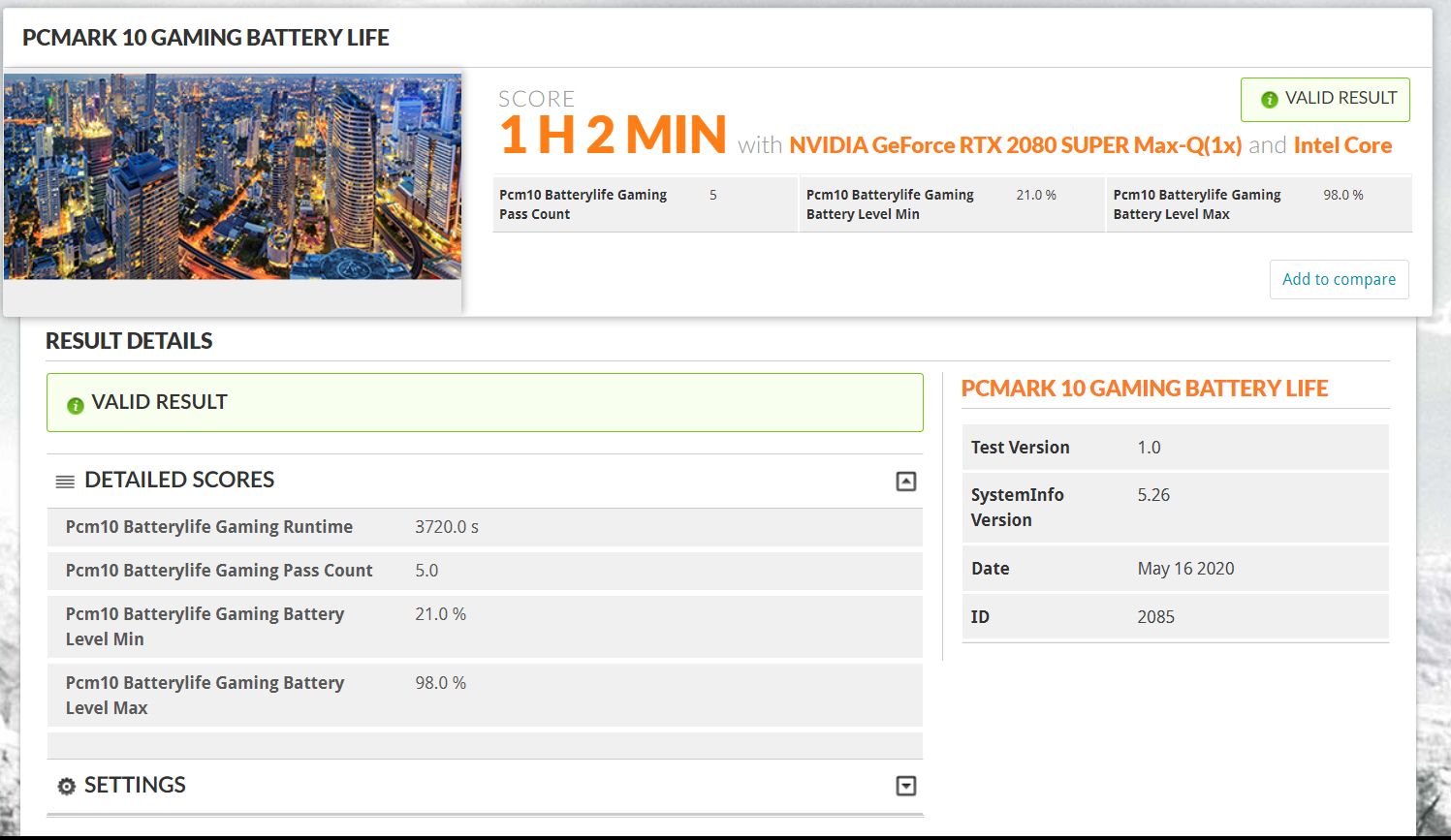Click the result ID value 2085
The height and width of the screenshot is (840, 1451).
pyautogui.click(x=1156, y=617)
